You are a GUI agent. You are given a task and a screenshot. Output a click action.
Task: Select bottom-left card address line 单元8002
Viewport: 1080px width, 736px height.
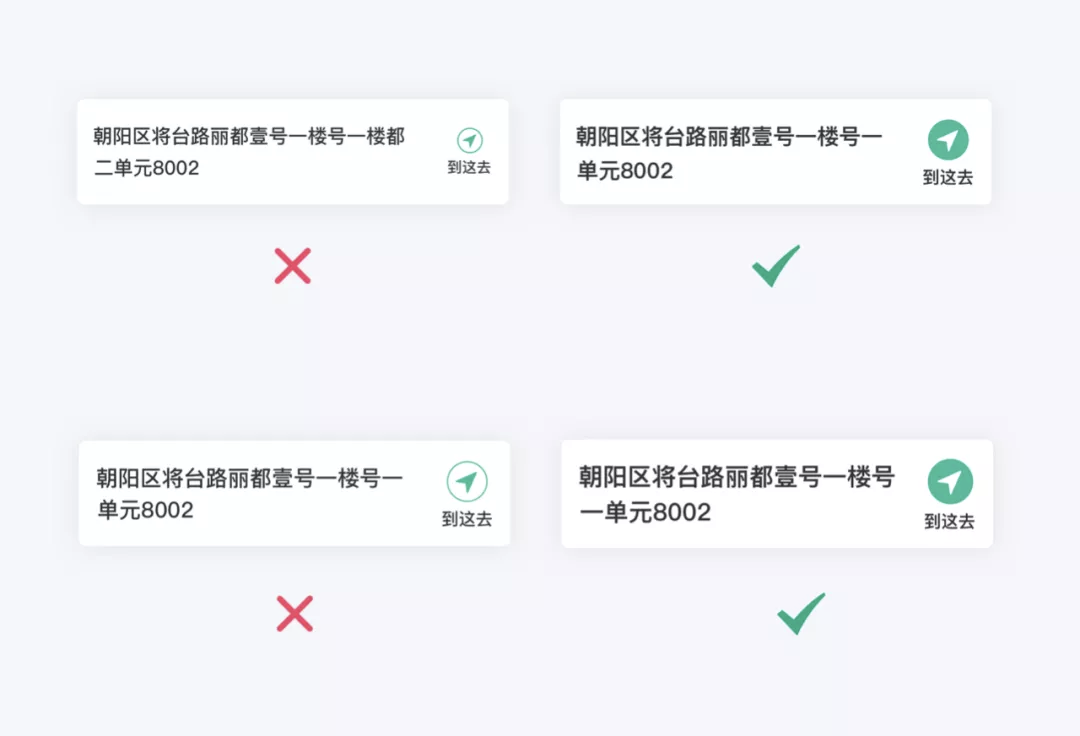click(145, 510)
